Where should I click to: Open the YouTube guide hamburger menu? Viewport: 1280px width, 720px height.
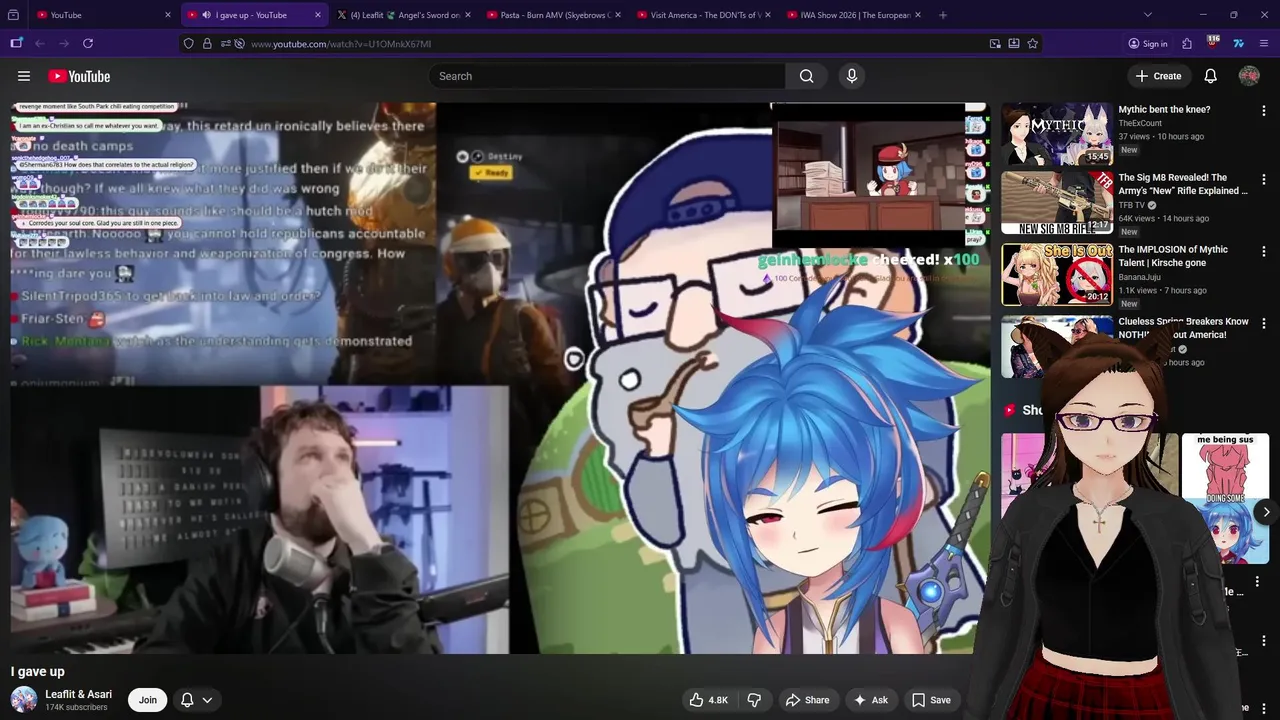pos(24,76)
